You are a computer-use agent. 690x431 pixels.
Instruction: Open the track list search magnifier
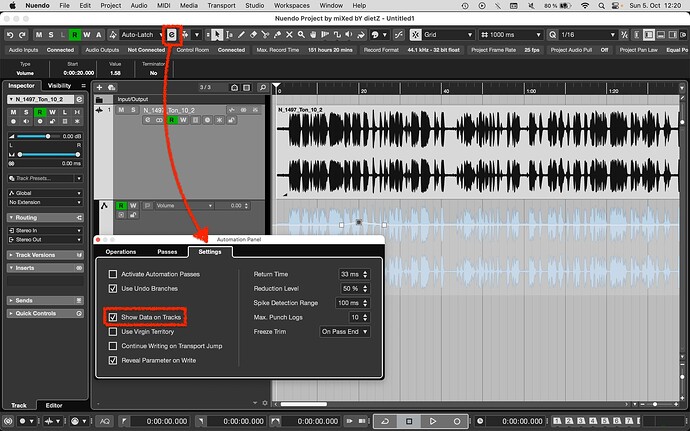263,88
